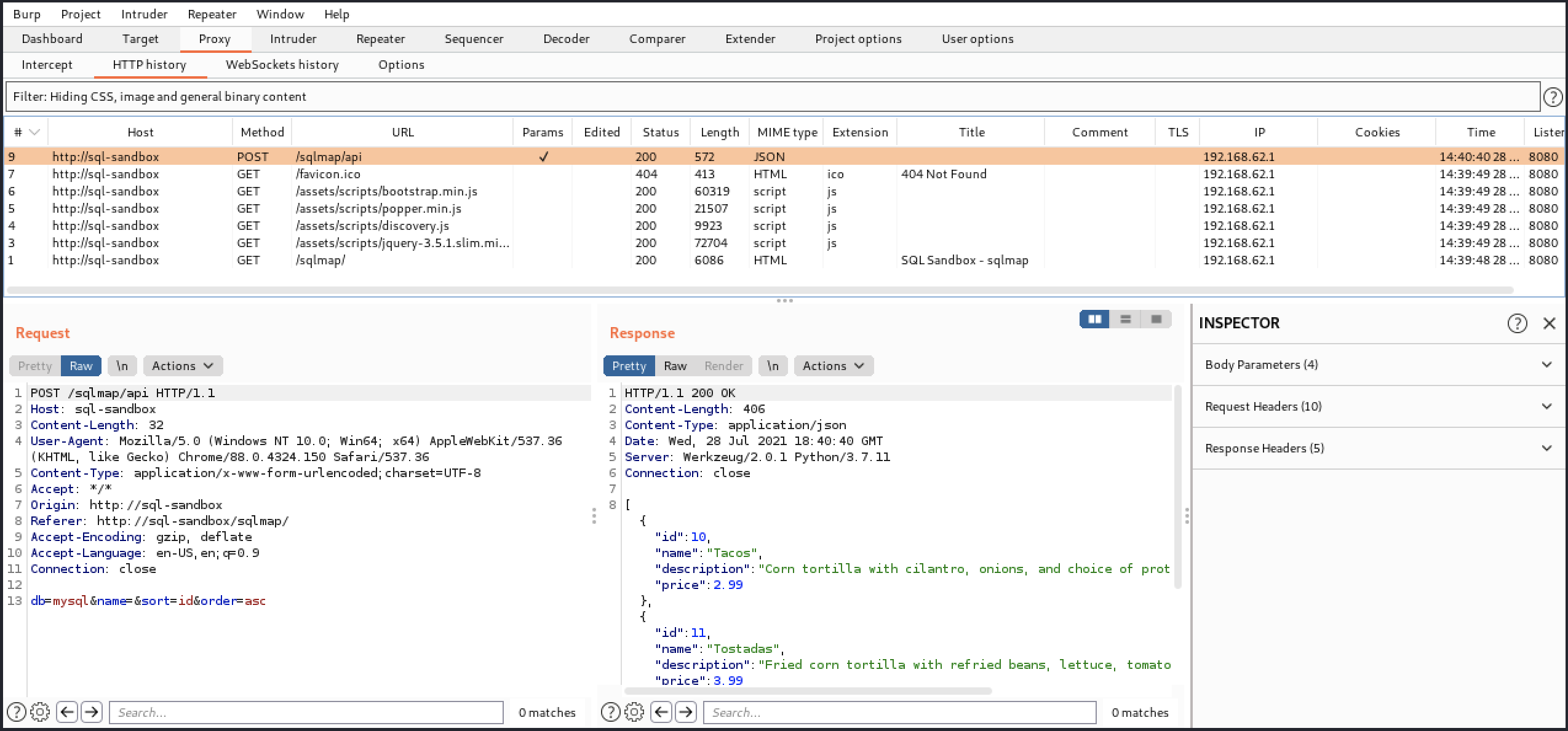Select the POST /sqlmap/api row
This screenshot has height=731, width=1568.
click(784, 157)
